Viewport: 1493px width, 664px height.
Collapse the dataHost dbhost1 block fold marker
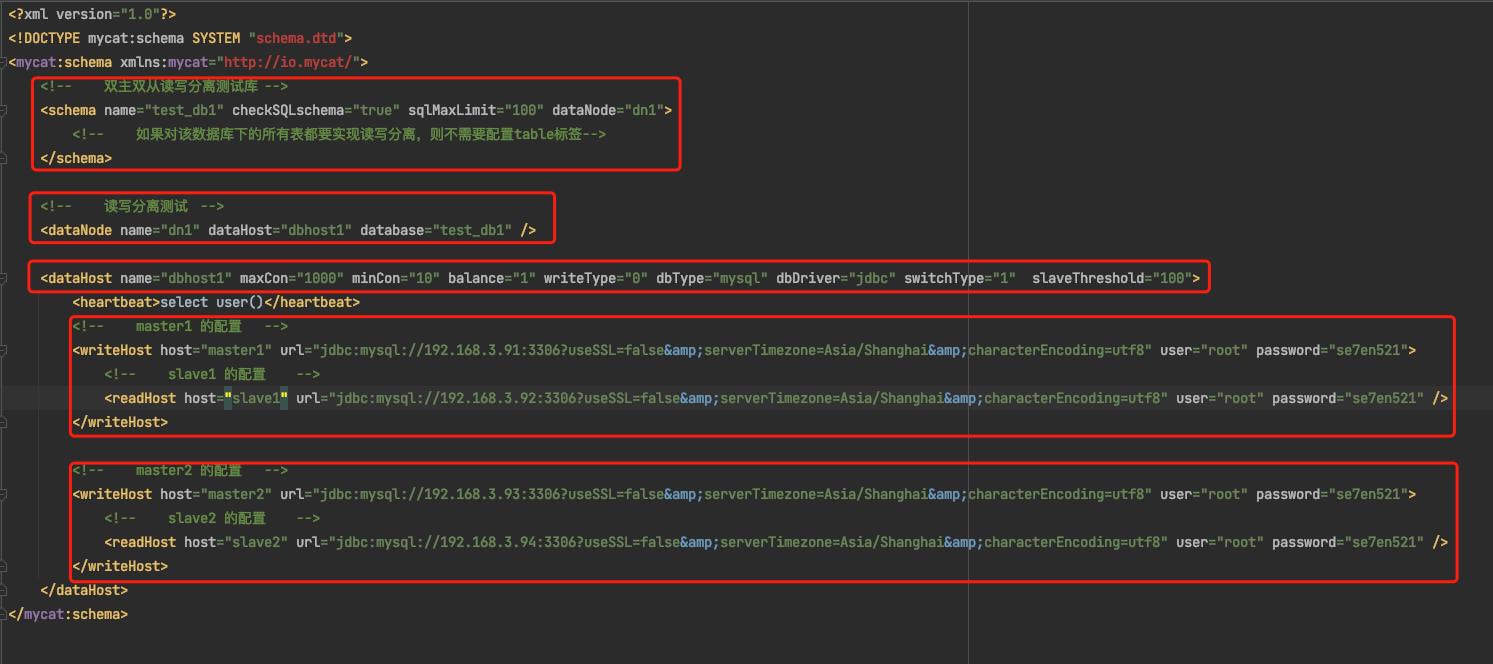tap(5, 278)
